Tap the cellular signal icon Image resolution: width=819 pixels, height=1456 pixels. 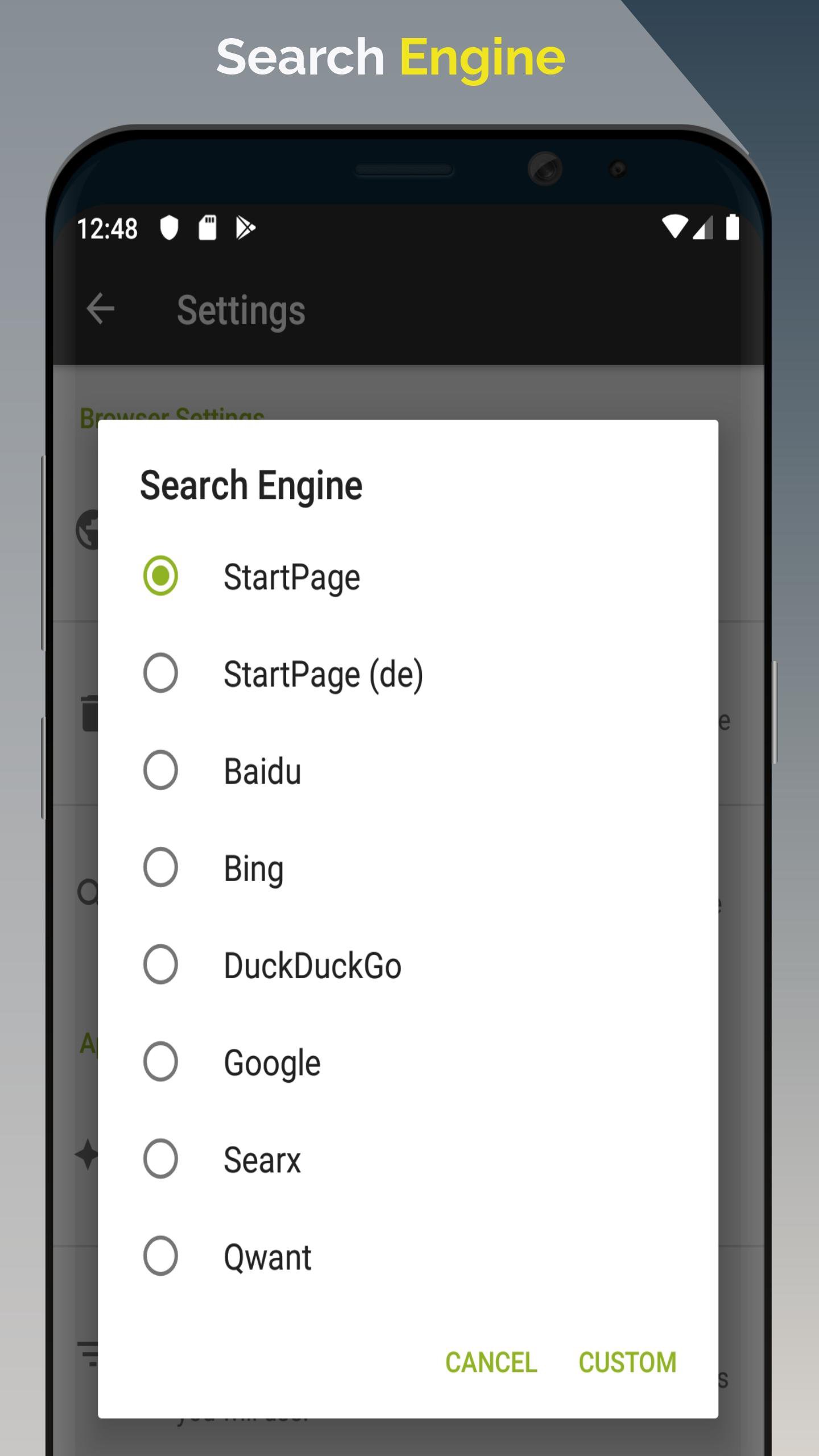tap(704, 228)
